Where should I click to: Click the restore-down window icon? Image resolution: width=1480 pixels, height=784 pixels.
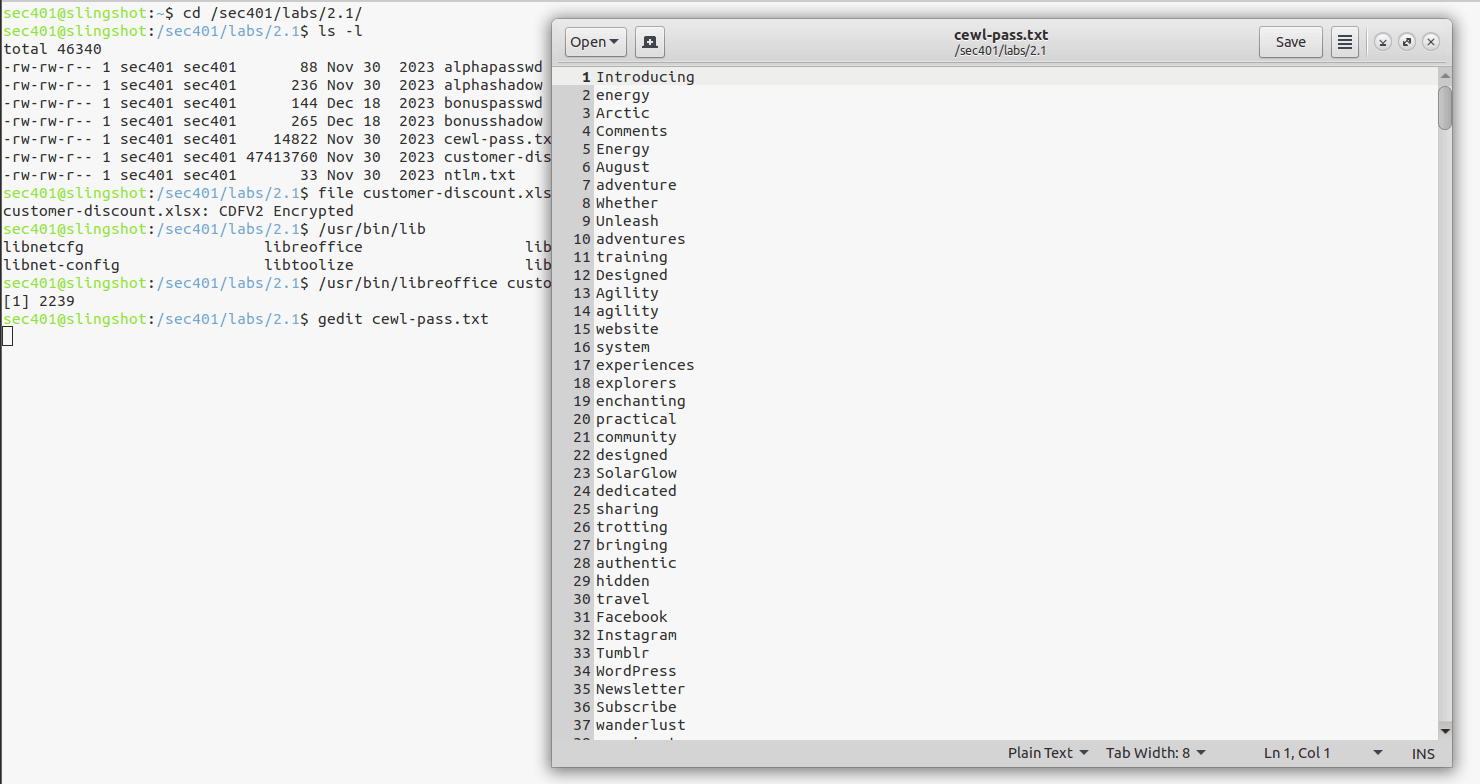pos(1383,41)
